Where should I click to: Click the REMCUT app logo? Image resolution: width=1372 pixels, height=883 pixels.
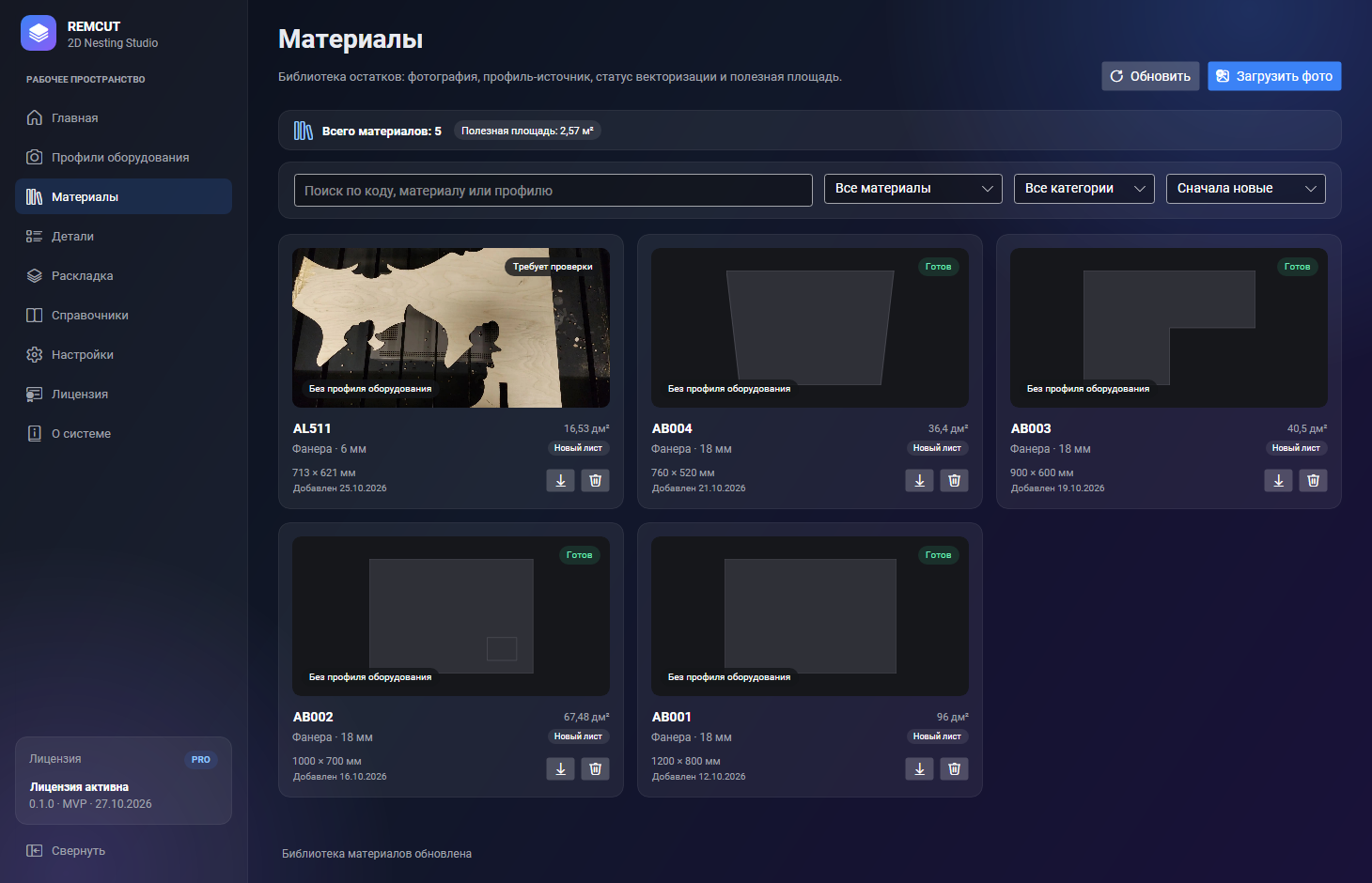coord(39,33)
